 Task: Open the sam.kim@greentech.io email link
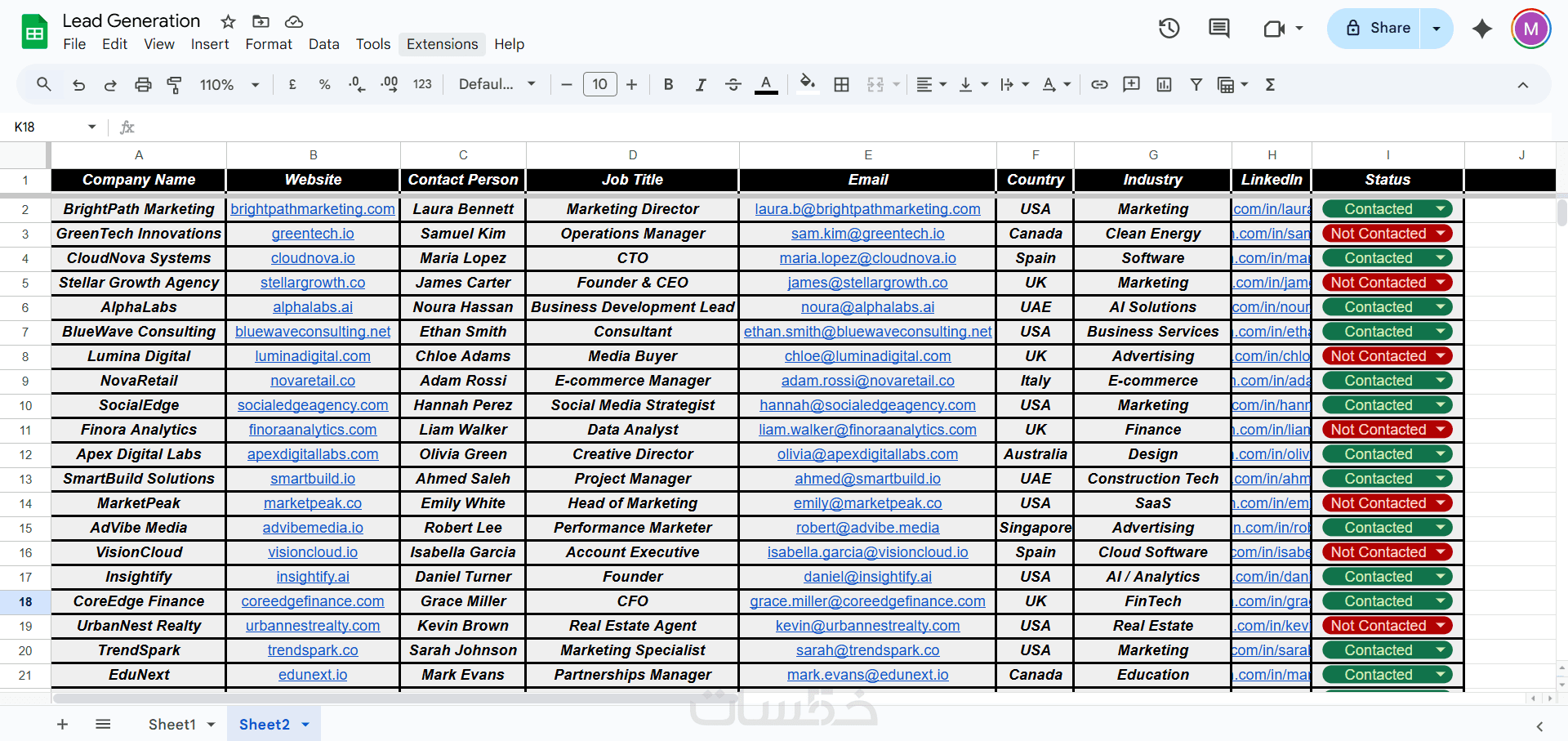click(x=867, y=234)
